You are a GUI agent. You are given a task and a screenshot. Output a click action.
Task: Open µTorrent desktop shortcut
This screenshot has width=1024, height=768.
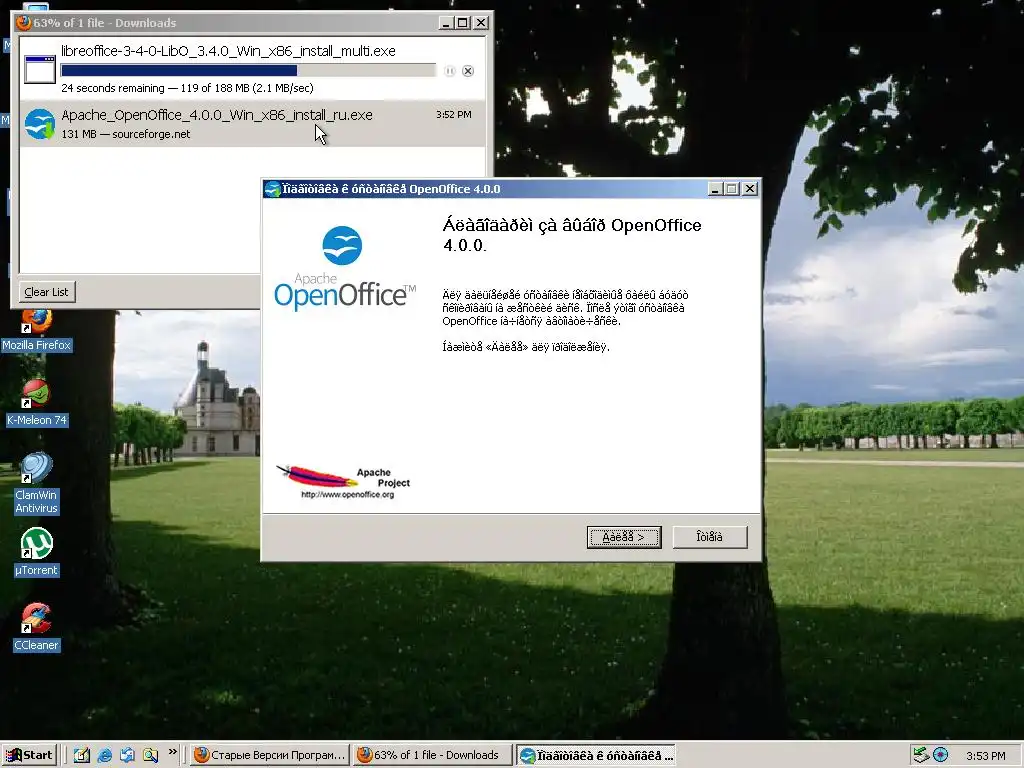(37, 552)
